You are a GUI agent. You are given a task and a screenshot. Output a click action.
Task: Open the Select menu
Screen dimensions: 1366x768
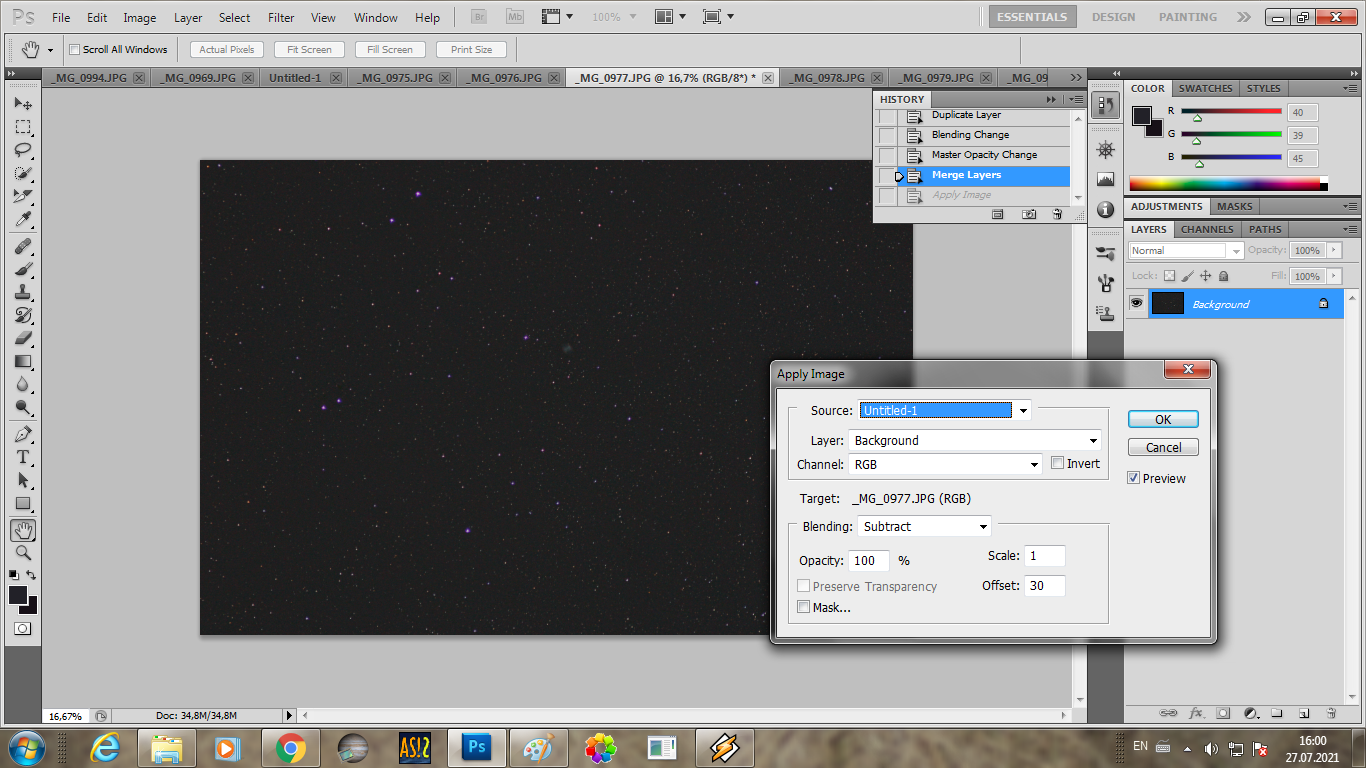[x=235, y=17]
